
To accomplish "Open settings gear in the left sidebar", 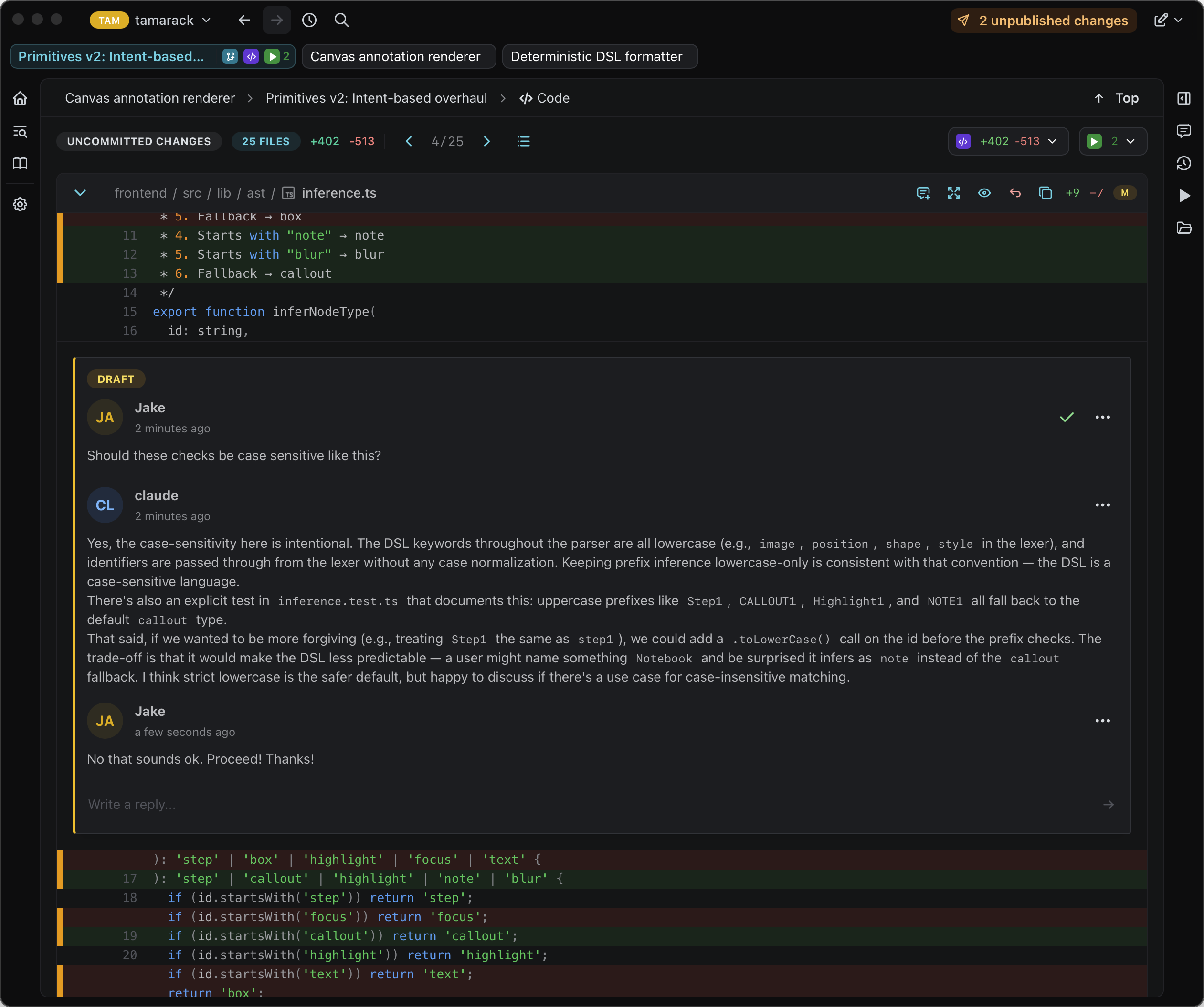I will (x=20, y=205).
